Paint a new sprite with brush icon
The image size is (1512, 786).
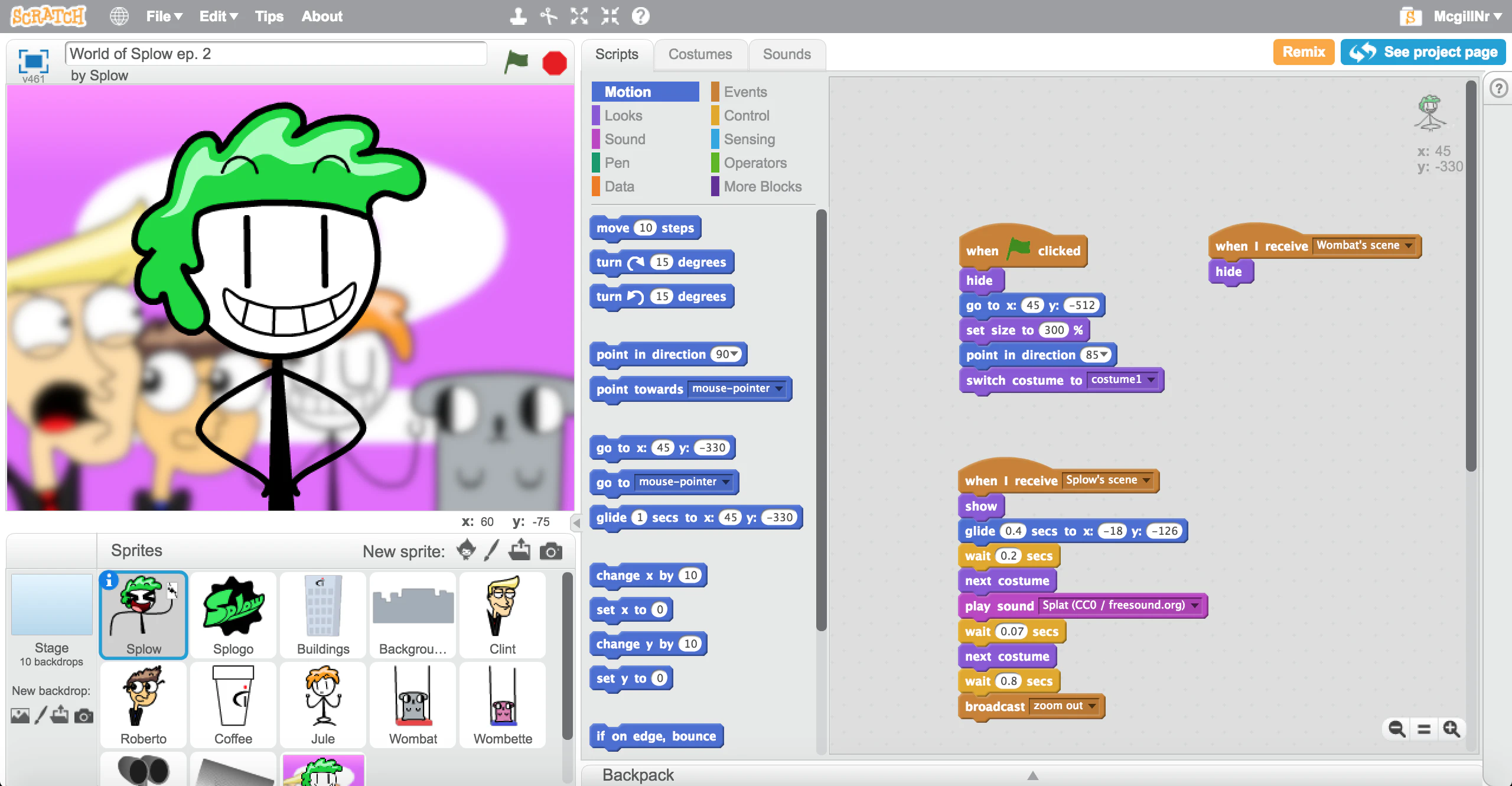pyautogui.click(x=491, y=551)
